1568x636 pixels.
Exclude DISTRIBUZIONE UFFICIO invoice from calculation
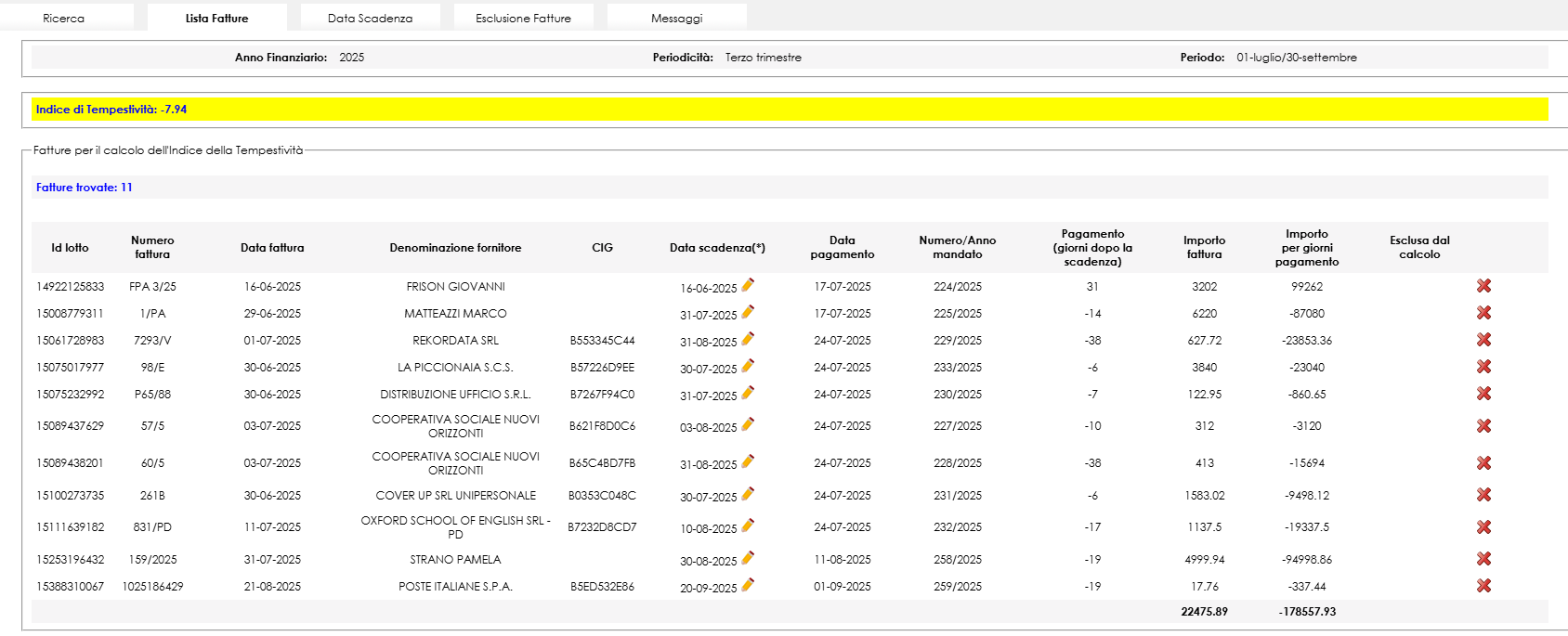click(x=1483, y=394)
